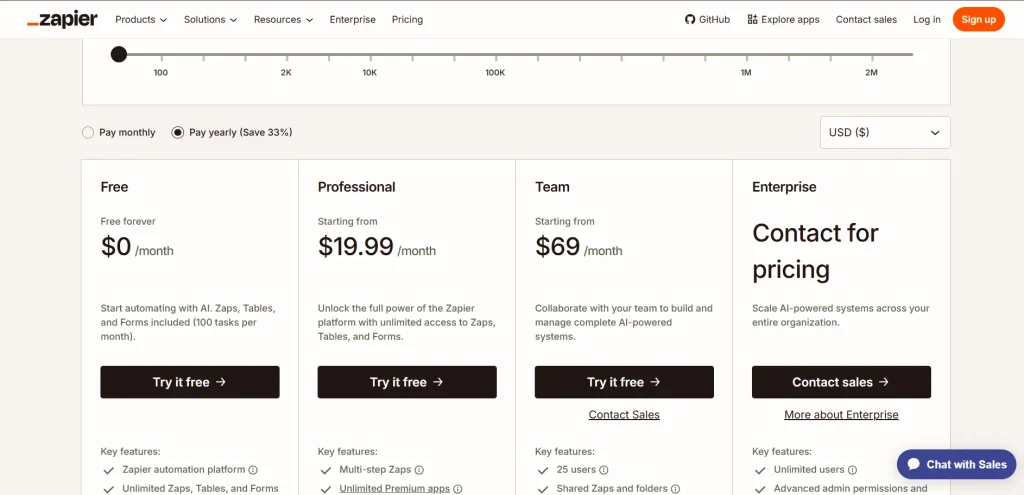Open More about Enterprise link
The height and width of the screenshot is (495, 1024).
tap(841, 415)
